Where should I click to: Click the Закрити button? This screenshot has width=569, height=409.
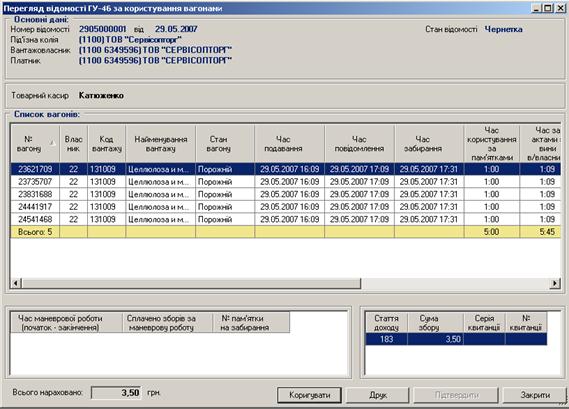pyautogui.click(x=535, y=395)
